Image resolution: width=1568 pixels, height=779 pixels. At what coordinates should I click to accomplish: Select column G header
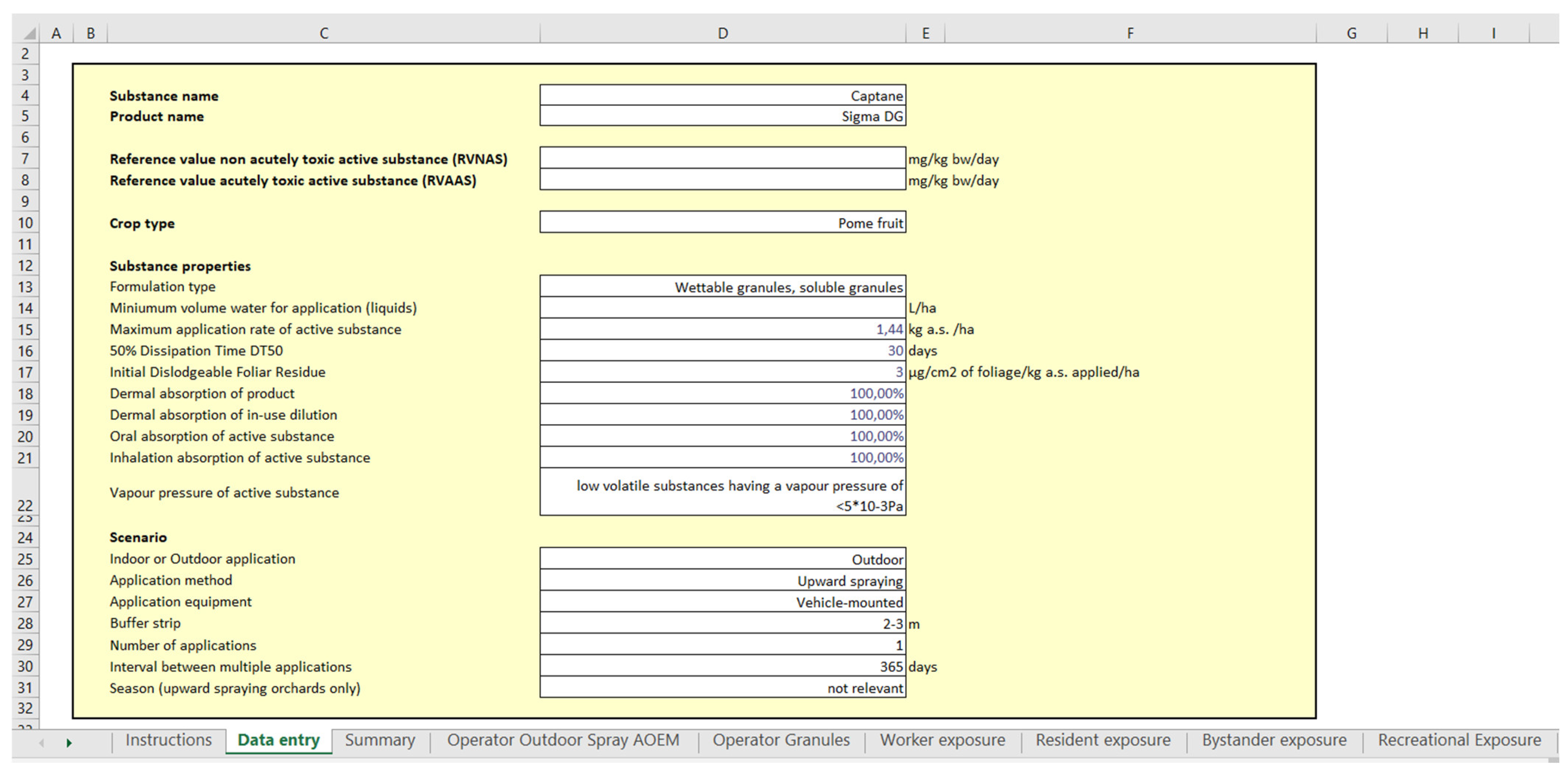pyautogui.click(x=1351, y=33)
